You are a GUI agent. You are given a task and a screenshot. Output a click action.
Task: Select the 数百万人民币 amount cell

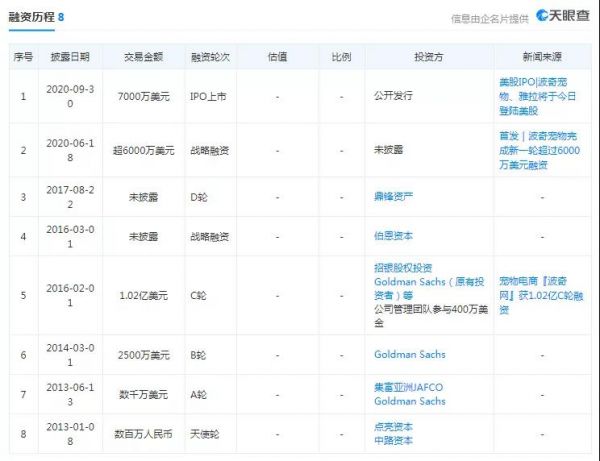[143, 434]
